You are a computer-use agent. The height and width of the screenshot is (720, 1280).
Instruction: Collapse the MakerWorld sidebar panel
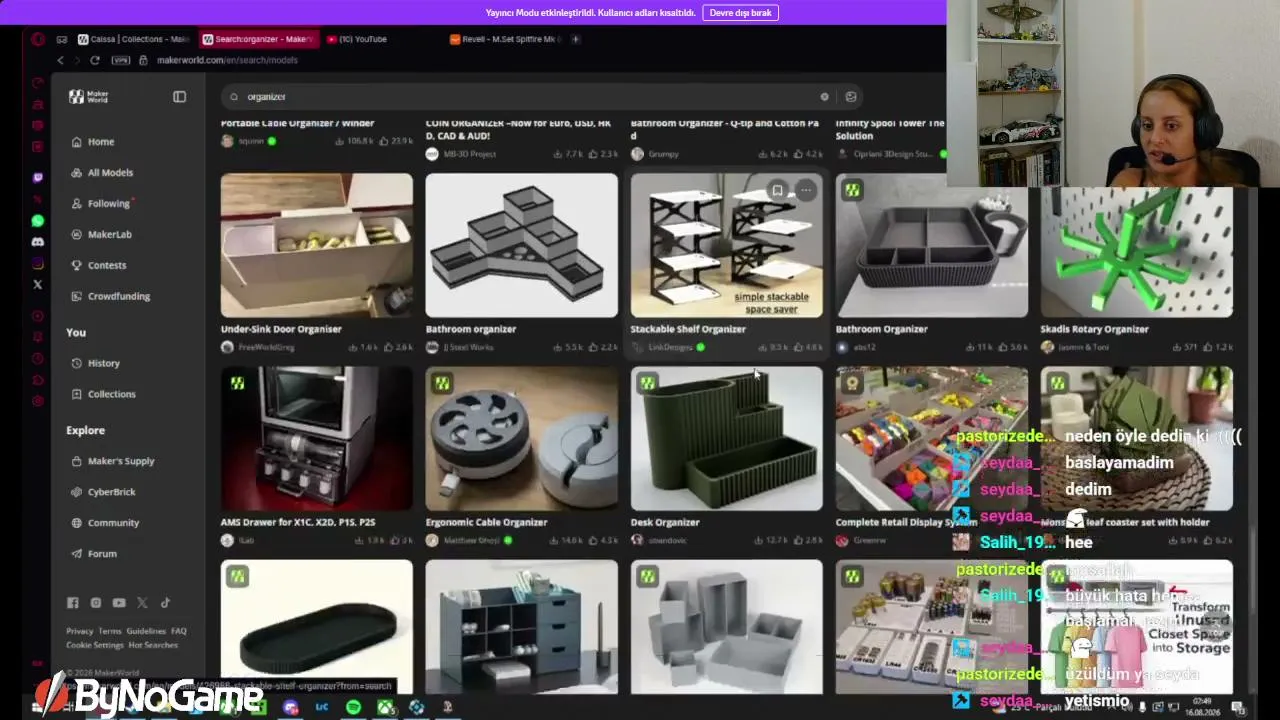pyautogui.click(x=179, y=97)
